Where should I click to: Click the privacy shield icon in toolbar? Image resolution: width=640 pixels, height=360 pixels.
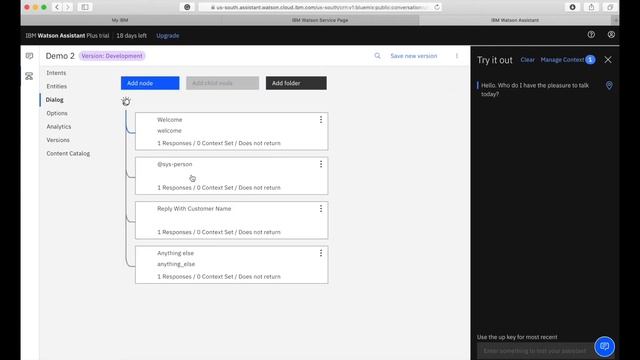[187, 7]
